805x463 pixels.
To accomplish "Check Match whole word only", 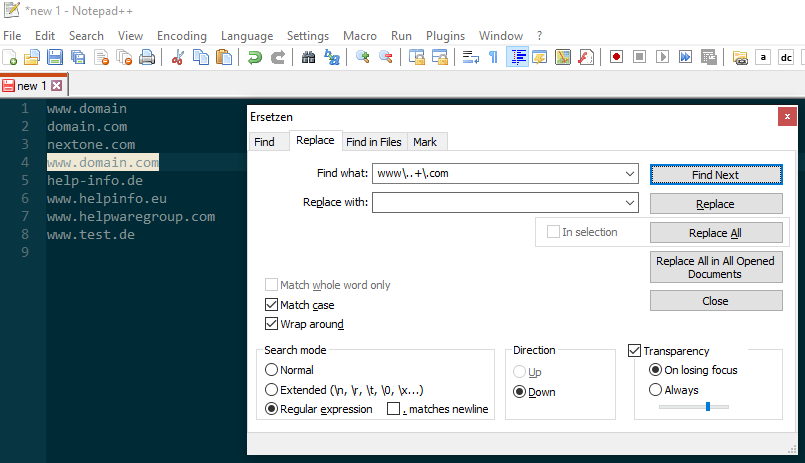I will [271, 285].
